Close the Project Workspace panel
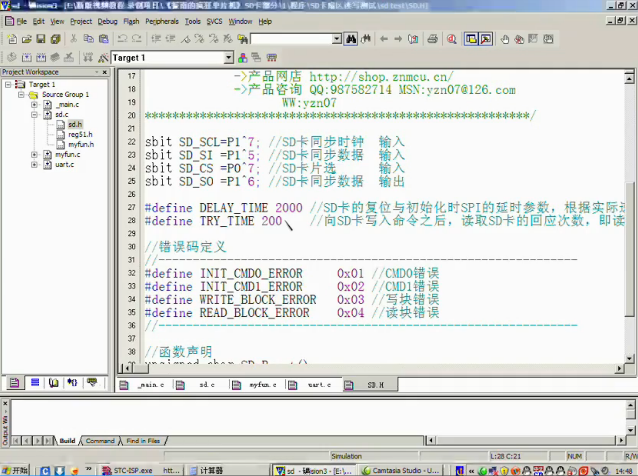 pos(107,73)
